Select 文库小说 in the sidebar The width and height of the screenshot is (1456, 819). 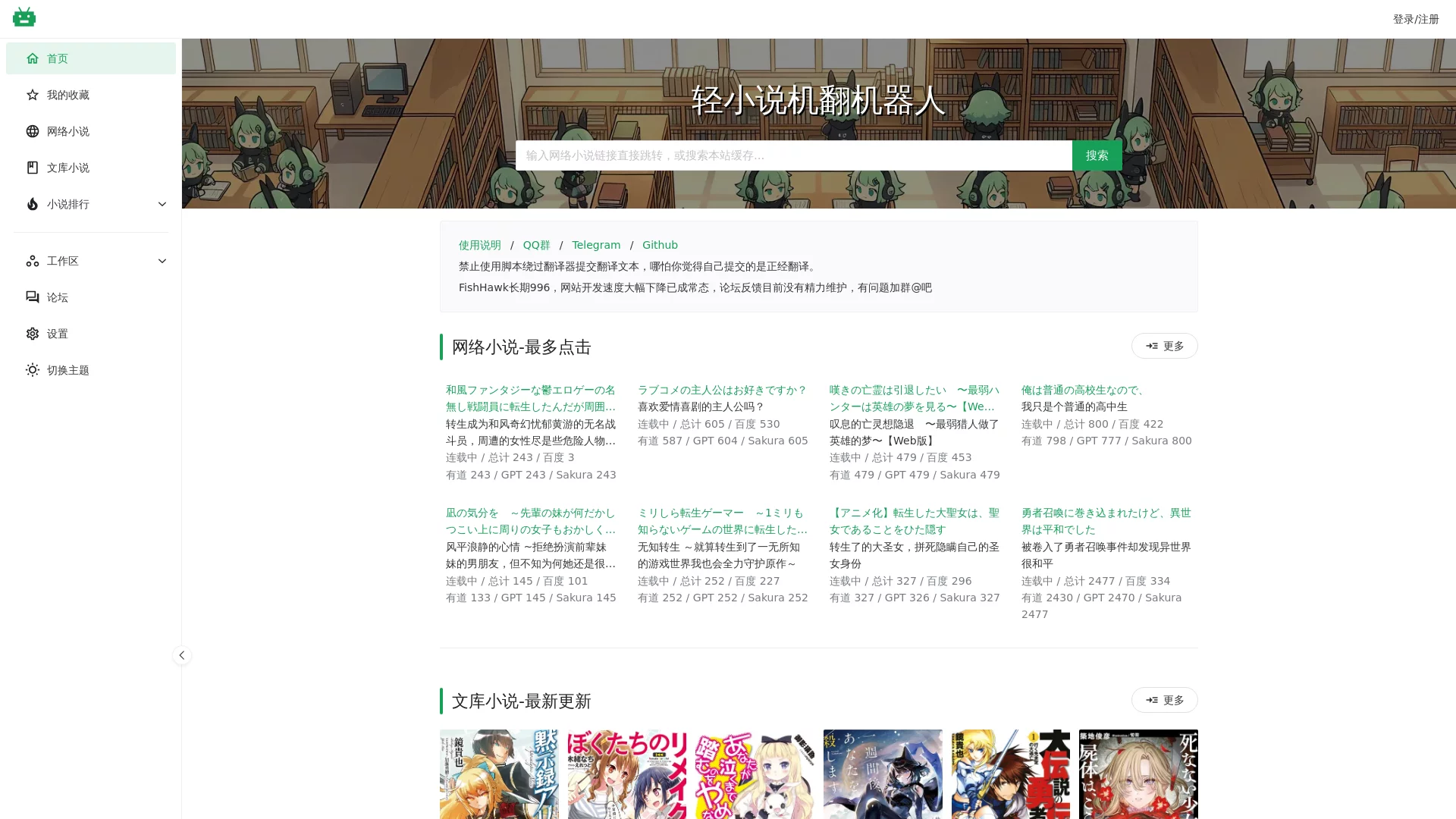coord(90,168)
